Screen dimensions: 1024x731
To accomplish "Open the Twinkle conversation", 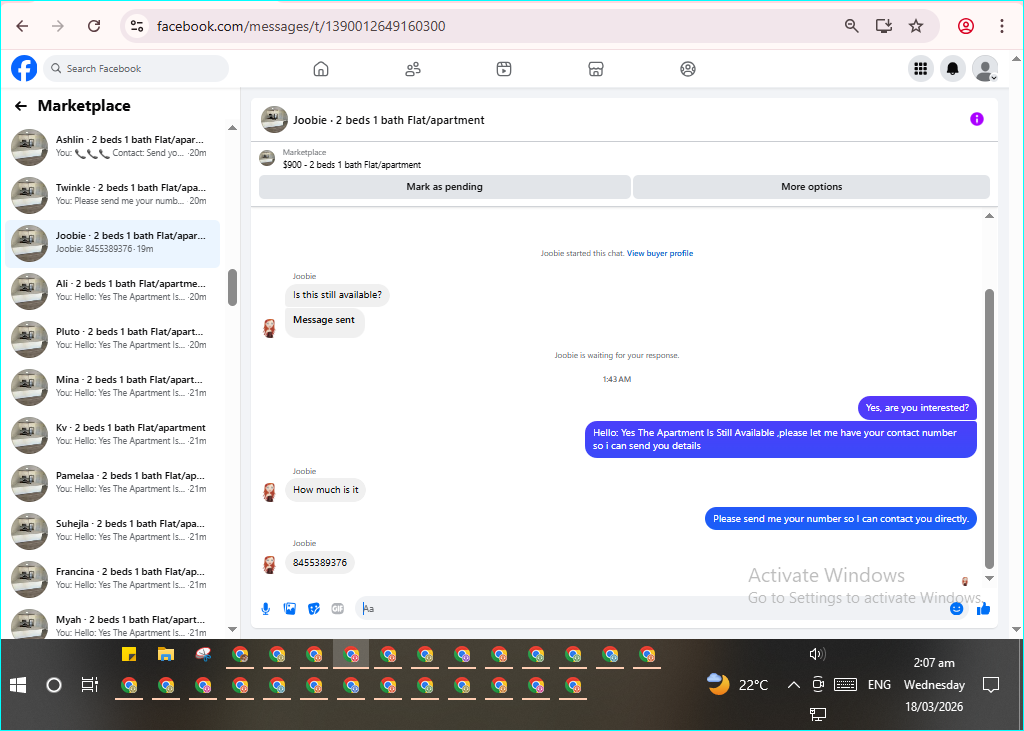I will click(x=112, y=194).
